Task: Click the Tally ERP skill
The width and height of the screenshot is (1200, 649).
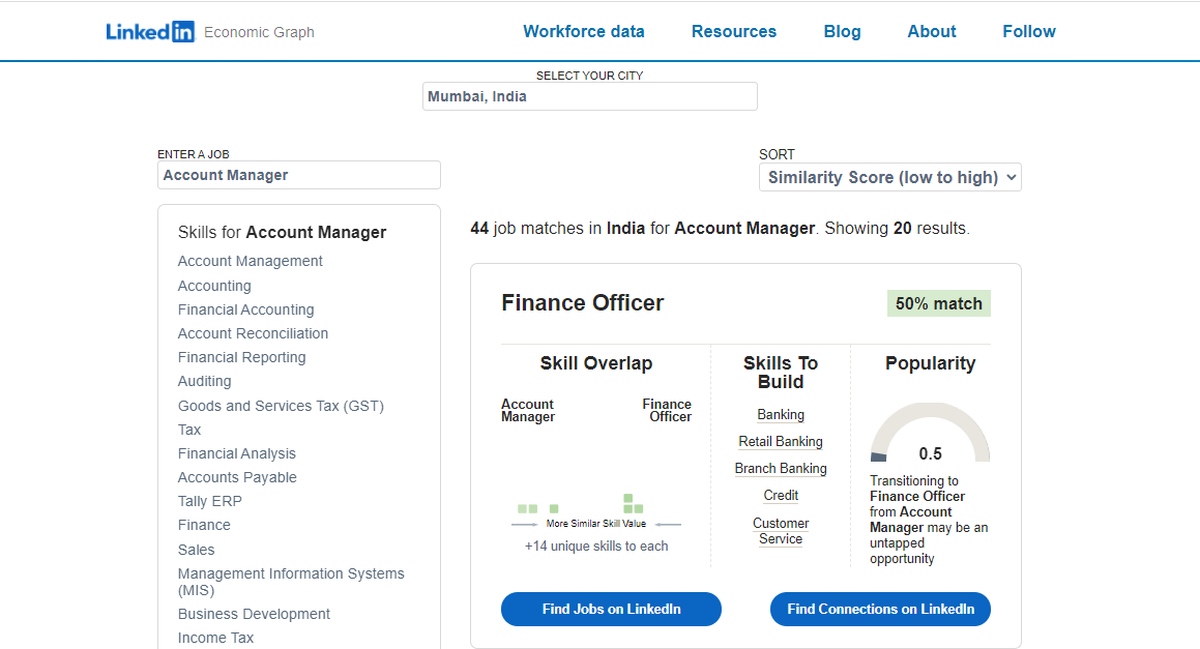Action: coord(210,501)
